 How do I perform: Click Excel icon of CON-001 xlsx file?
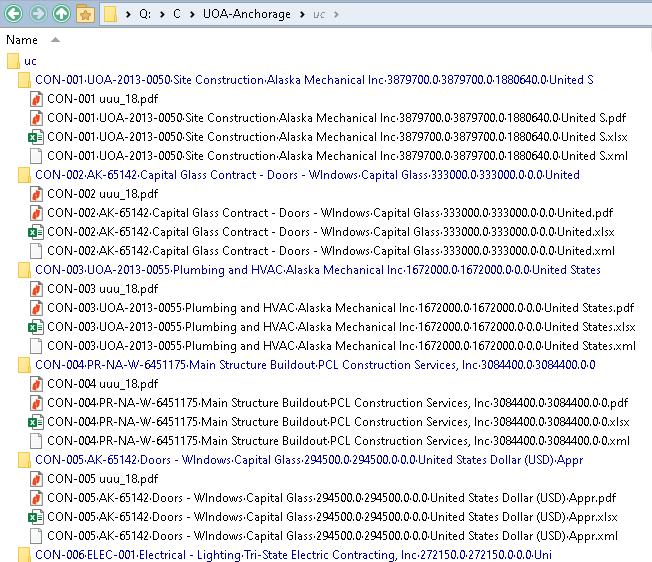[36, 137]
